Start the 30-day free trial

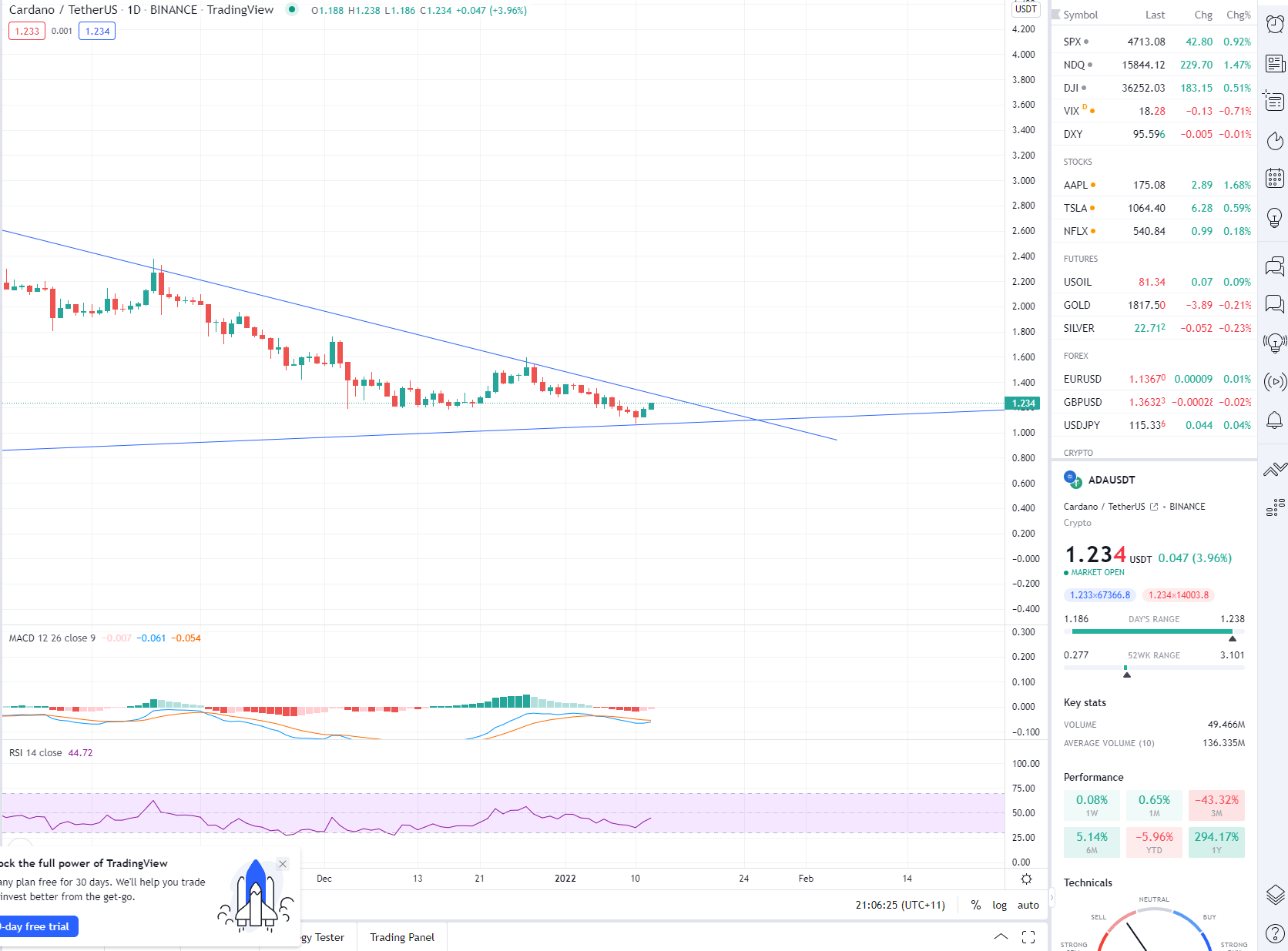click(37, 926)
